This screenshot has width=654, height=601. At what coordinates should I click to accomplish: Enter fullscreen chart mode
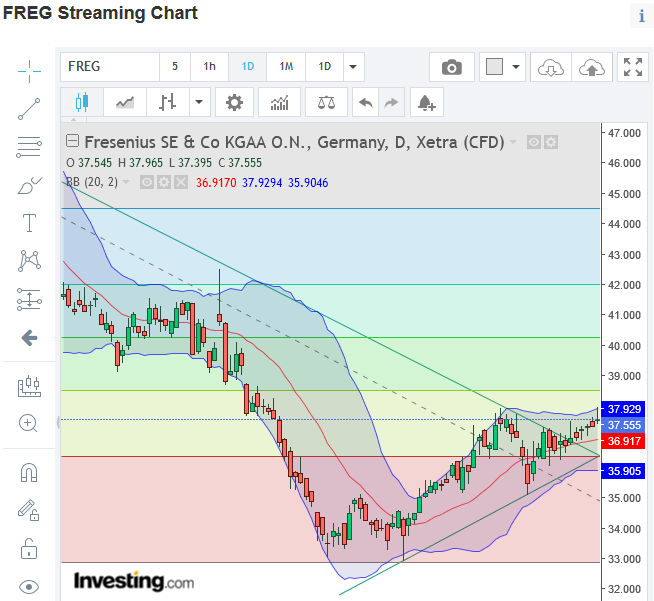[633, 67]
